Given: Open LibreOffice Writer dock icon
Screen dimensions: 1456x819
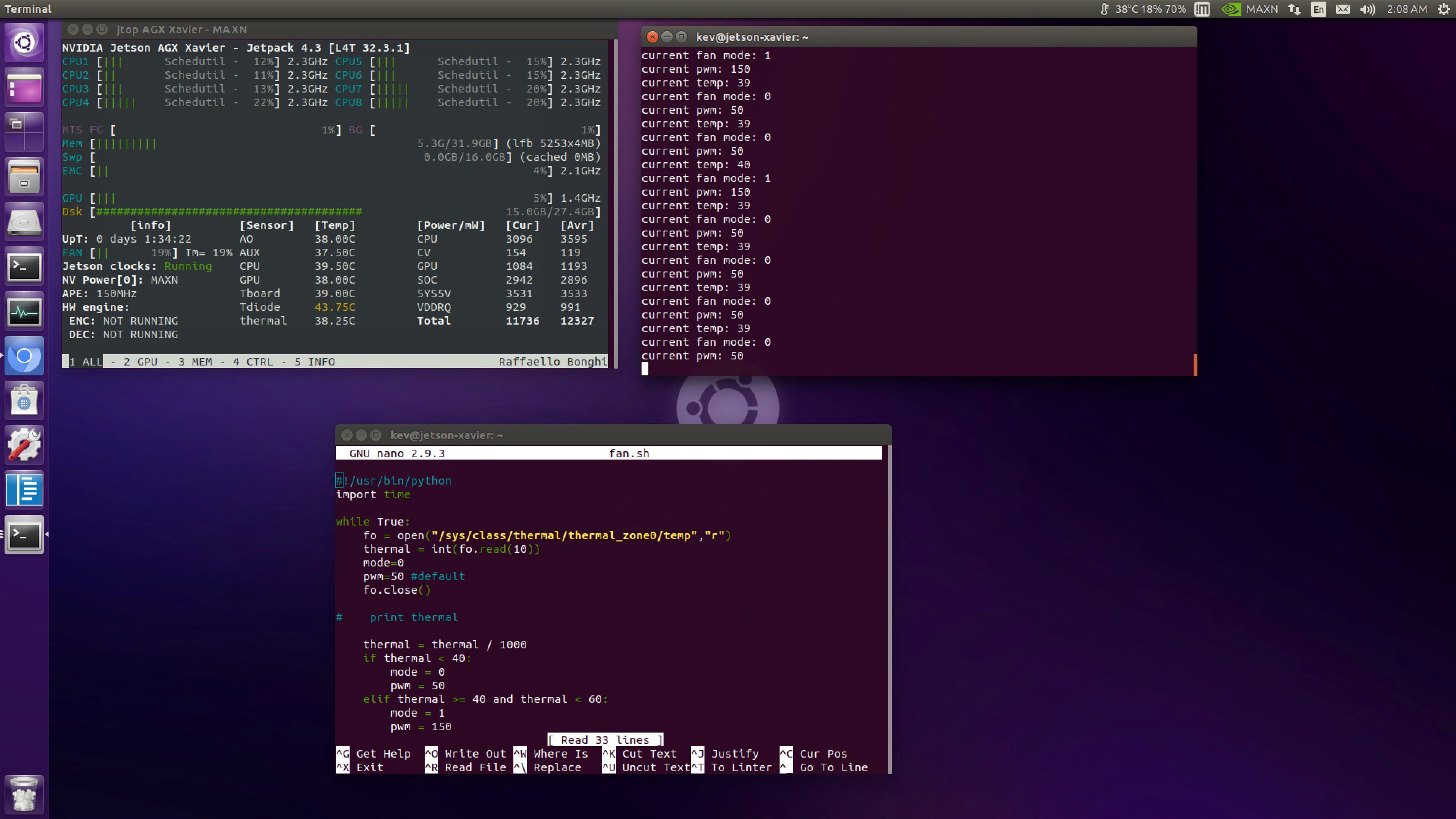Looking at the screenshot, I should point(24,490).
